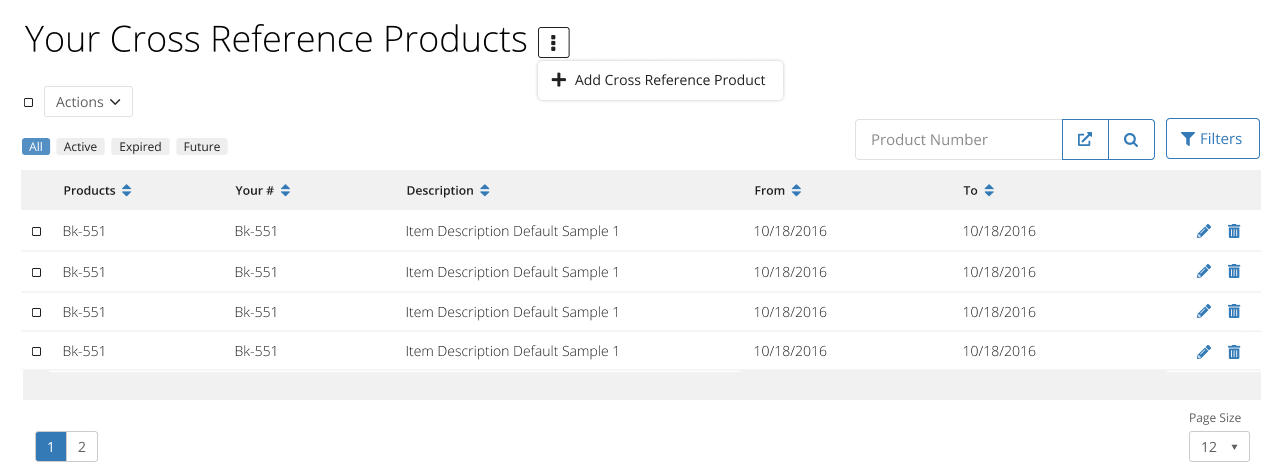Check the first row's checkbox
This screenshot has width=1281, height=476.
coord(37,231)
